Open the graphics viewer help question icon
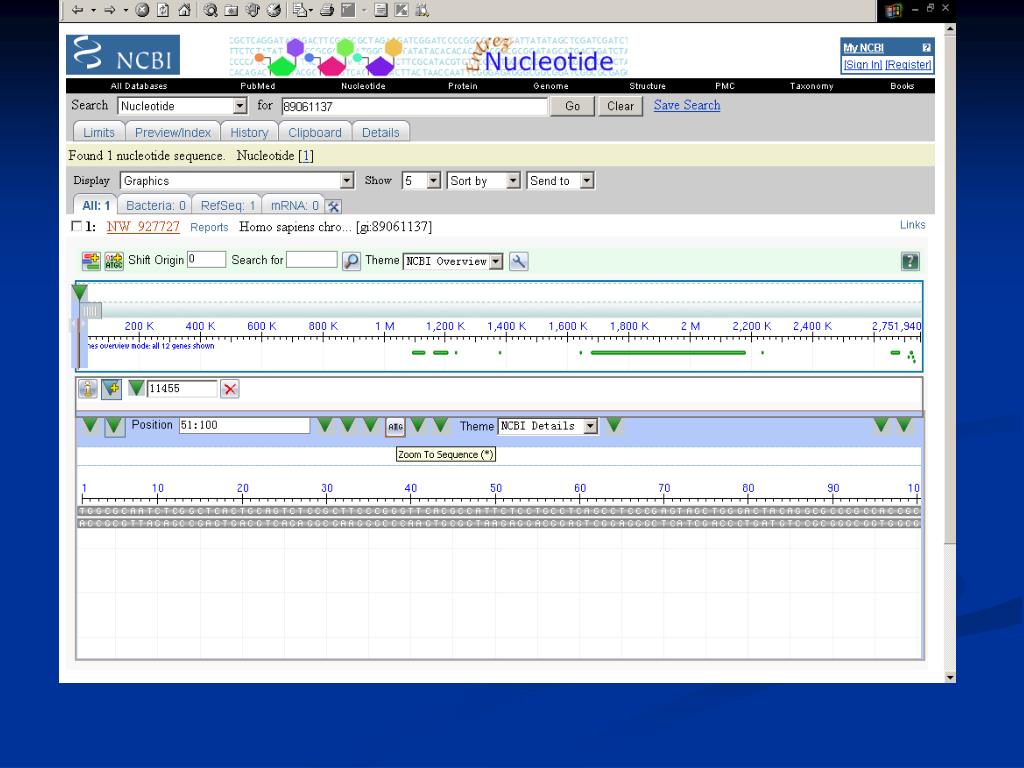Image resolution: width=1024 pixels, height=768 pixels. pos(910,261)
